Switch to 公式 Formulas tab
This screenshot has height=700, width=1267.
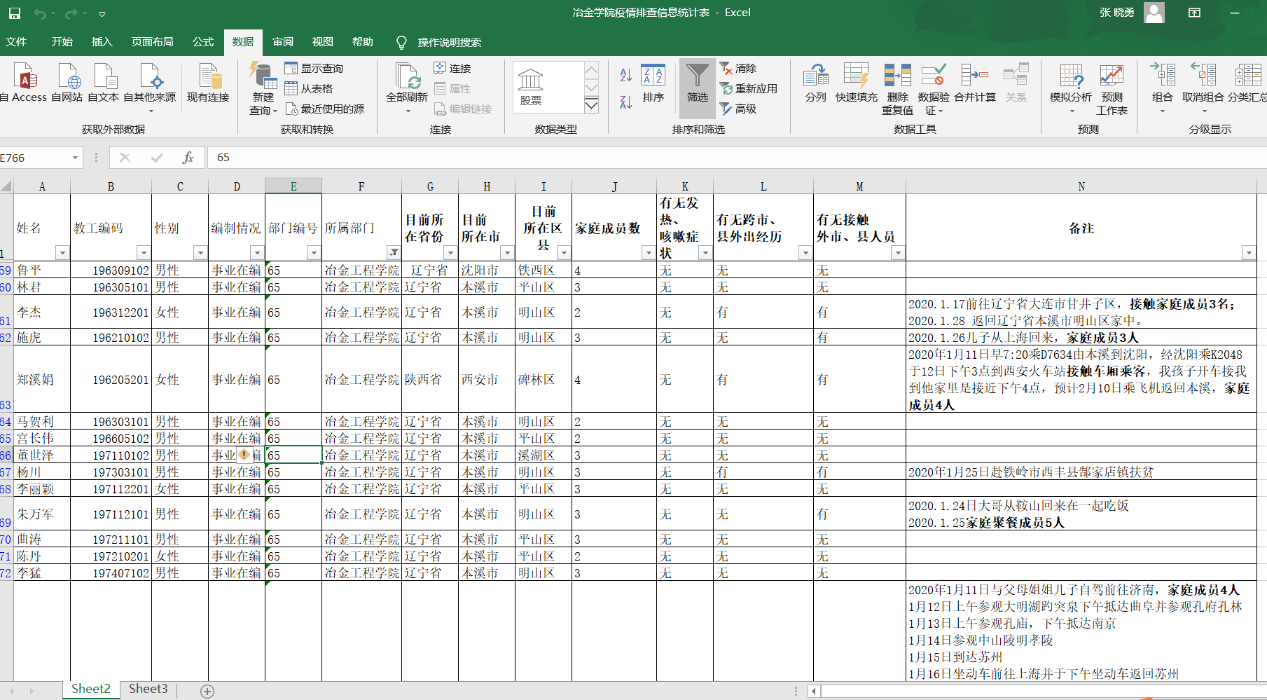tap(203, 42)
